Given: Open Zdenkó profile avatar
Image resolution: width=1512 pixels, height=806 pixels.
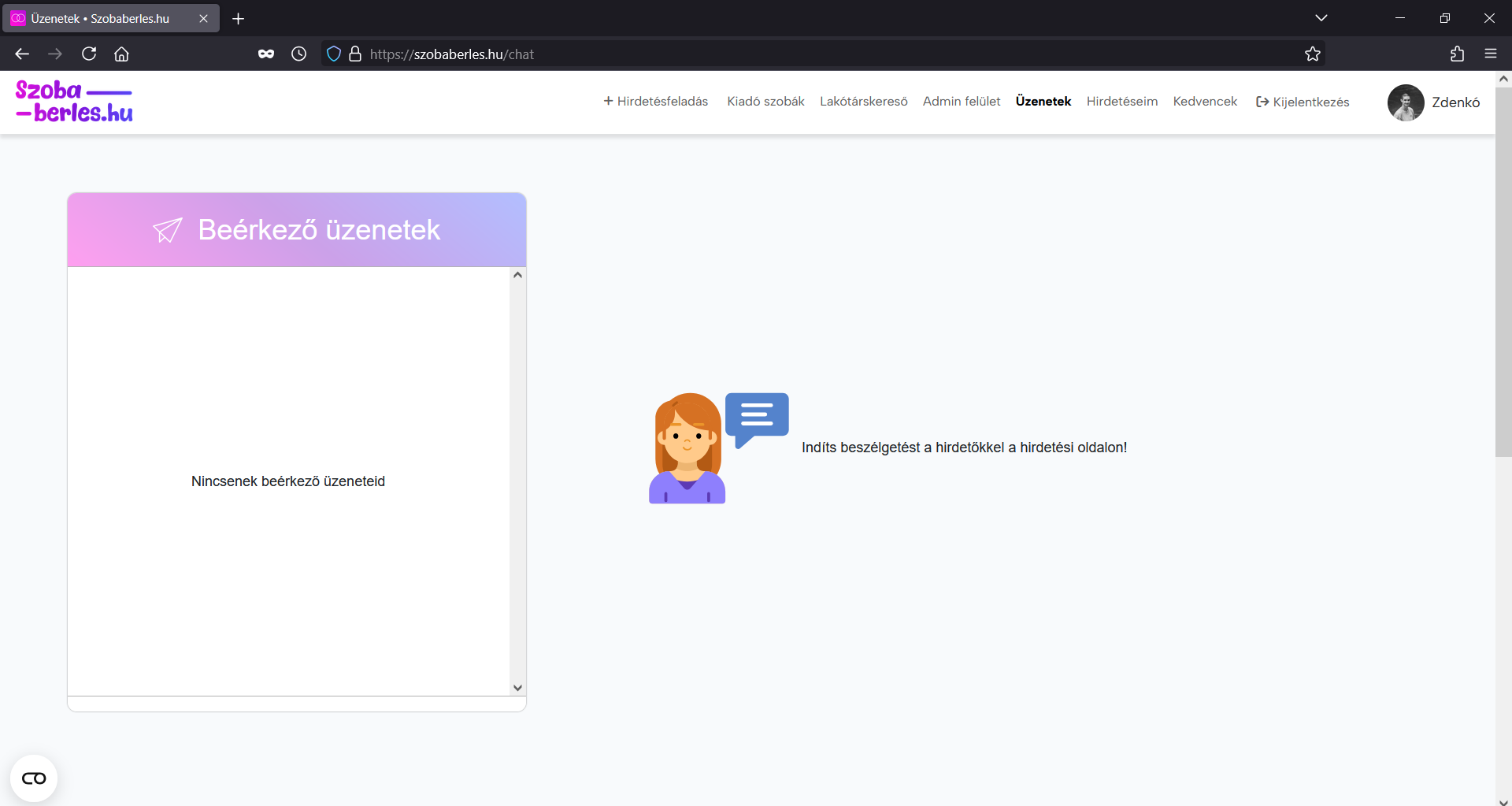Looking at the screenshot, I should 1405,102.
